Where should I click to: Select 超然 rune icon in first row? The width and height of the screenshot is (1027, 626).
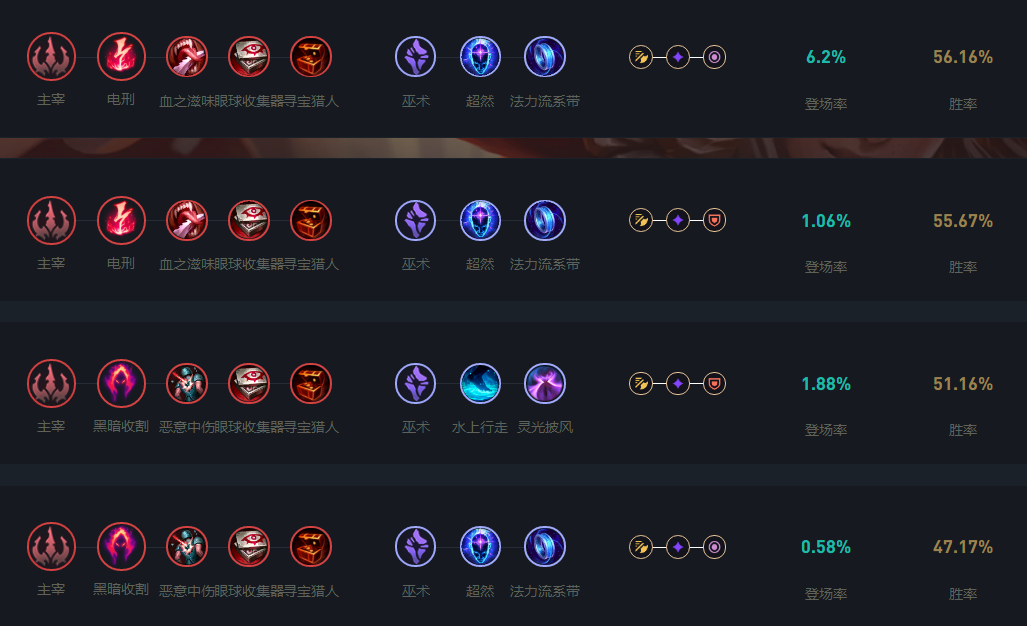point(480,56)
